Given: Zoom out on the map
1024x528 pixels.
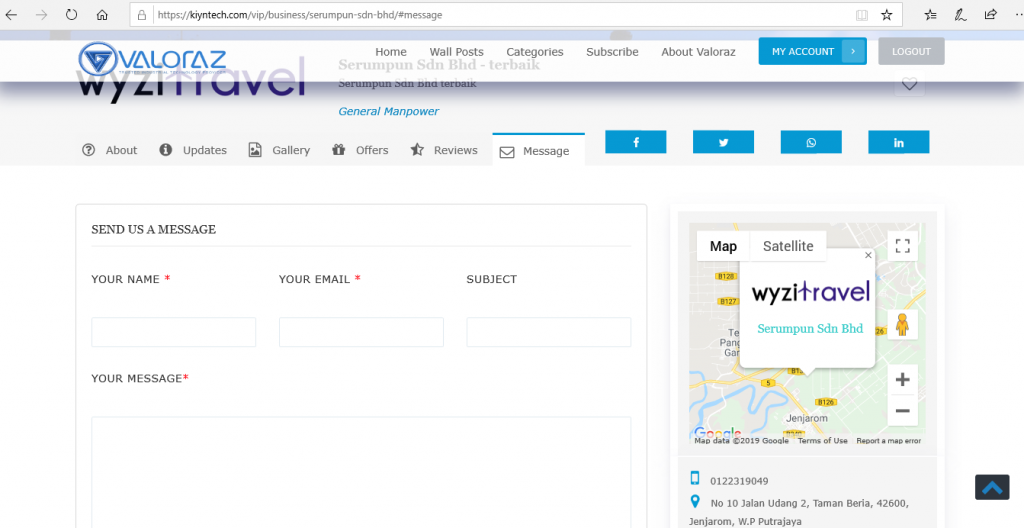Looking at the screenshot, I should click(902, 410).
